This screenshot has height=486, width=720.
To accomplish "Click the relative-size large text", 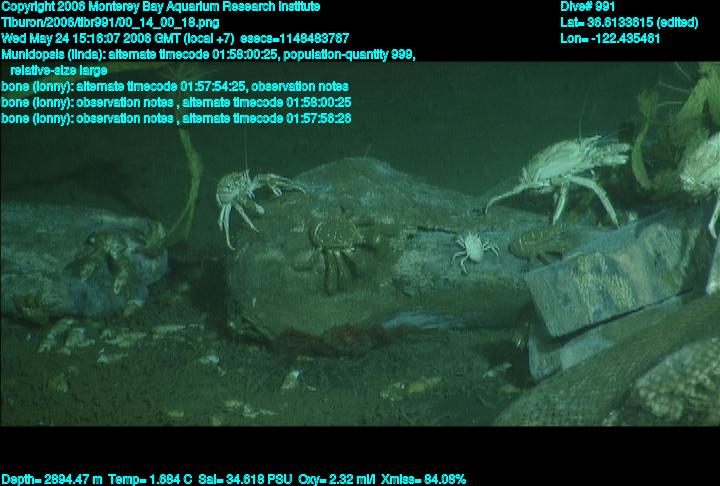I will (x=59, y=70).
